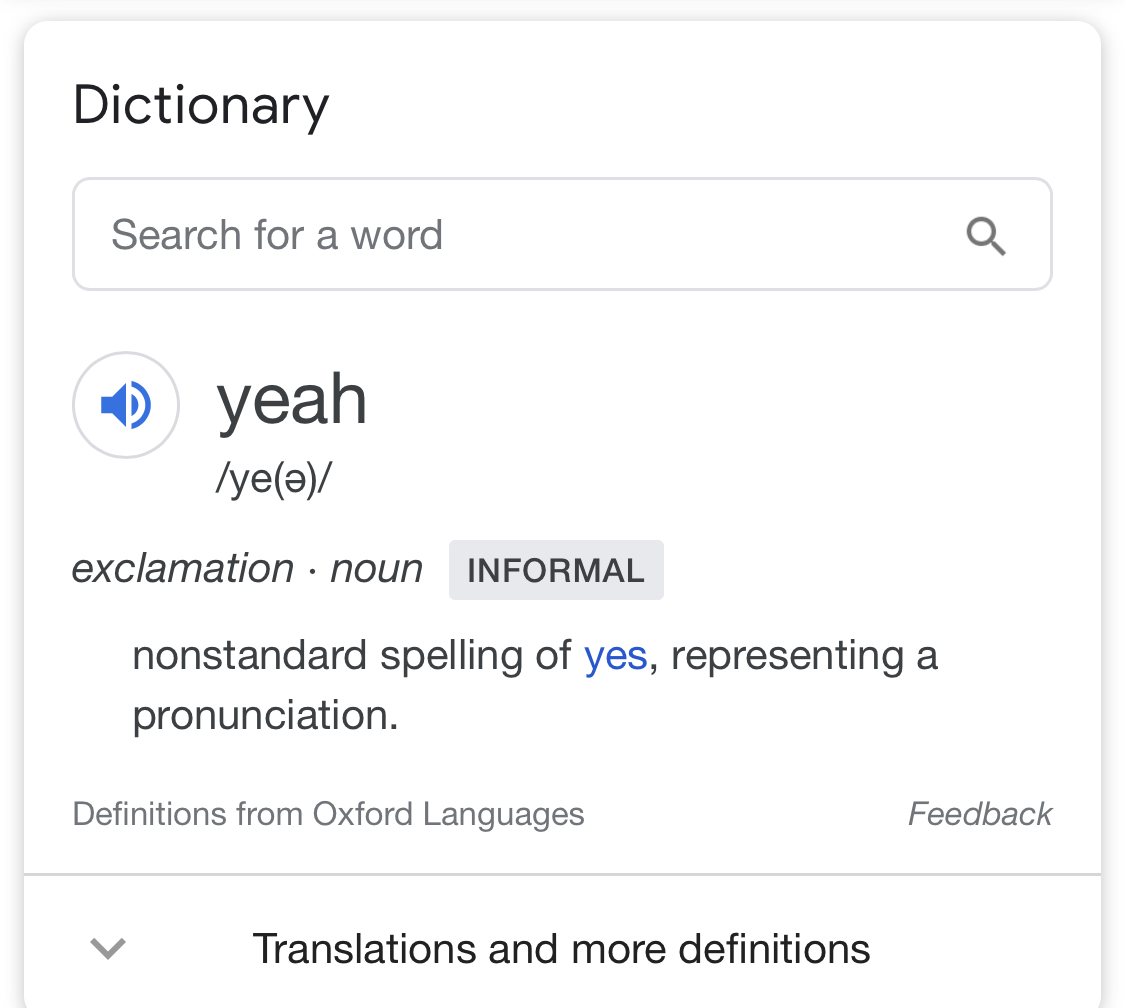
Task: Click the word "nonstandard" in the definition
Action: point(250,657)
